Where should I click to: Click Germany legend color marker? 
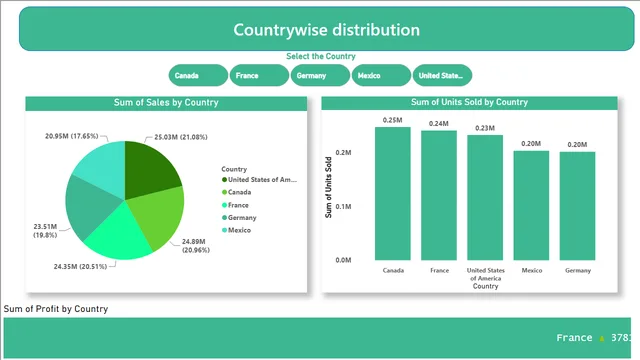point(224,218)
